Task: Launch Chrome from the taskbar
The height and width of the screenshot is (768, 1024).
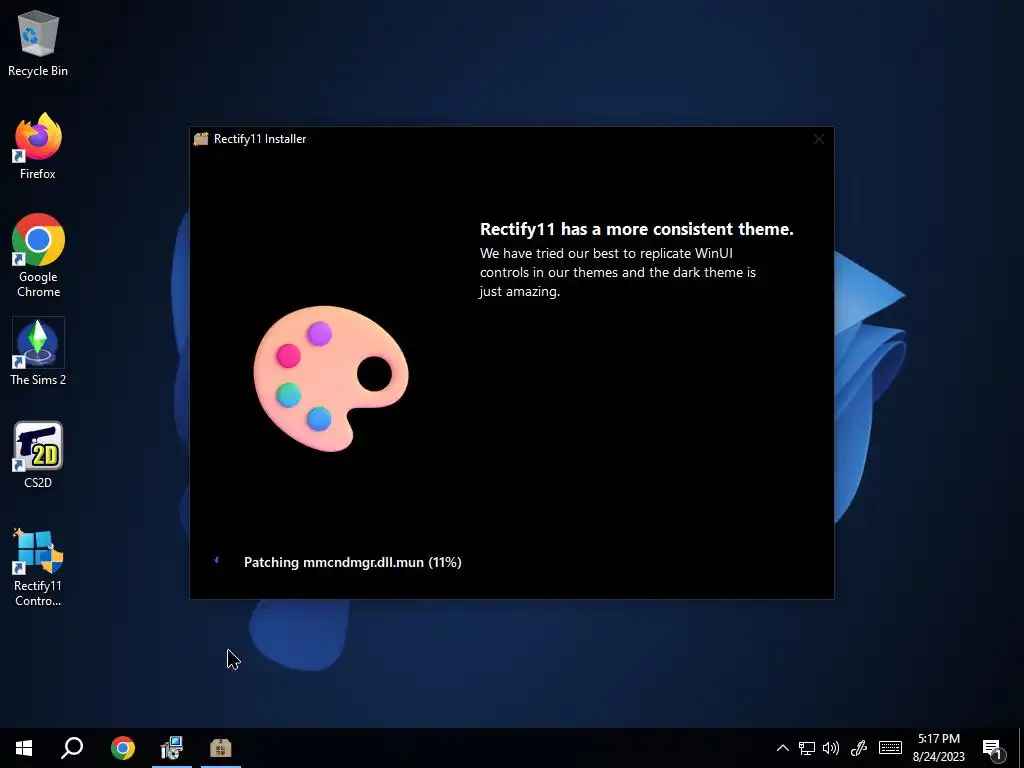Action: [x=123, y=748]
